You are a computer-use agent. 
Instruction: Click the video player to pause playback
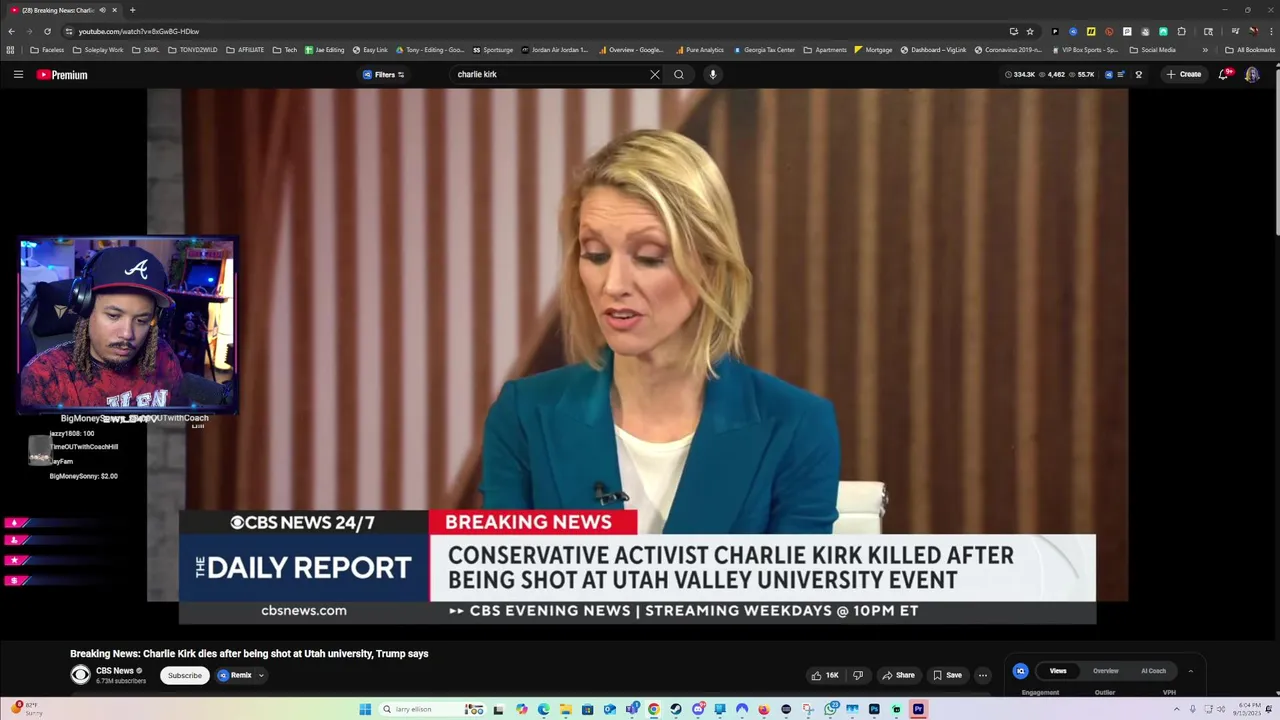click(x=637, y=345)
